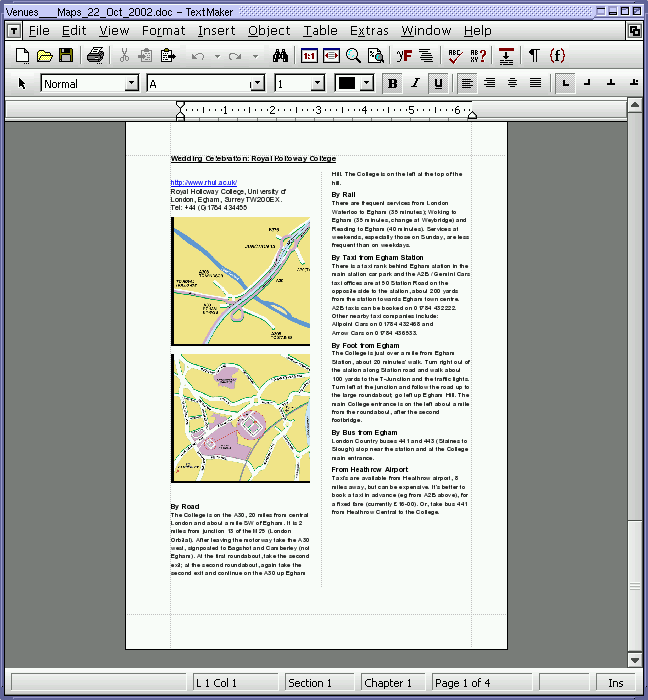Save the document with the floppy disk icon

(66, 55)
